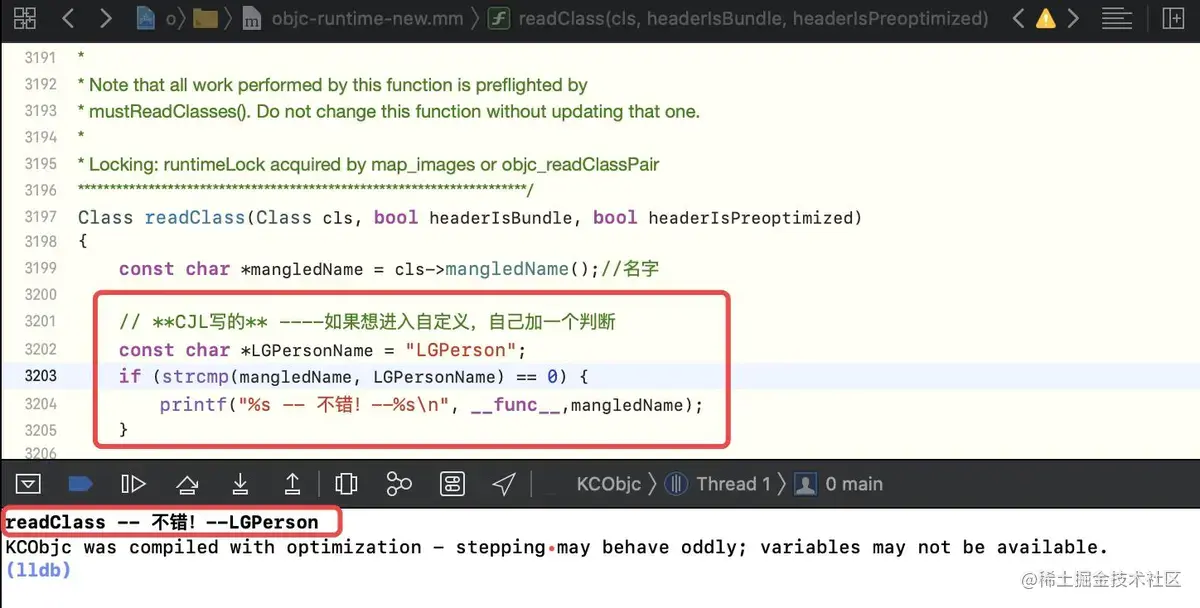Toggle breakpoints activation

80,484
